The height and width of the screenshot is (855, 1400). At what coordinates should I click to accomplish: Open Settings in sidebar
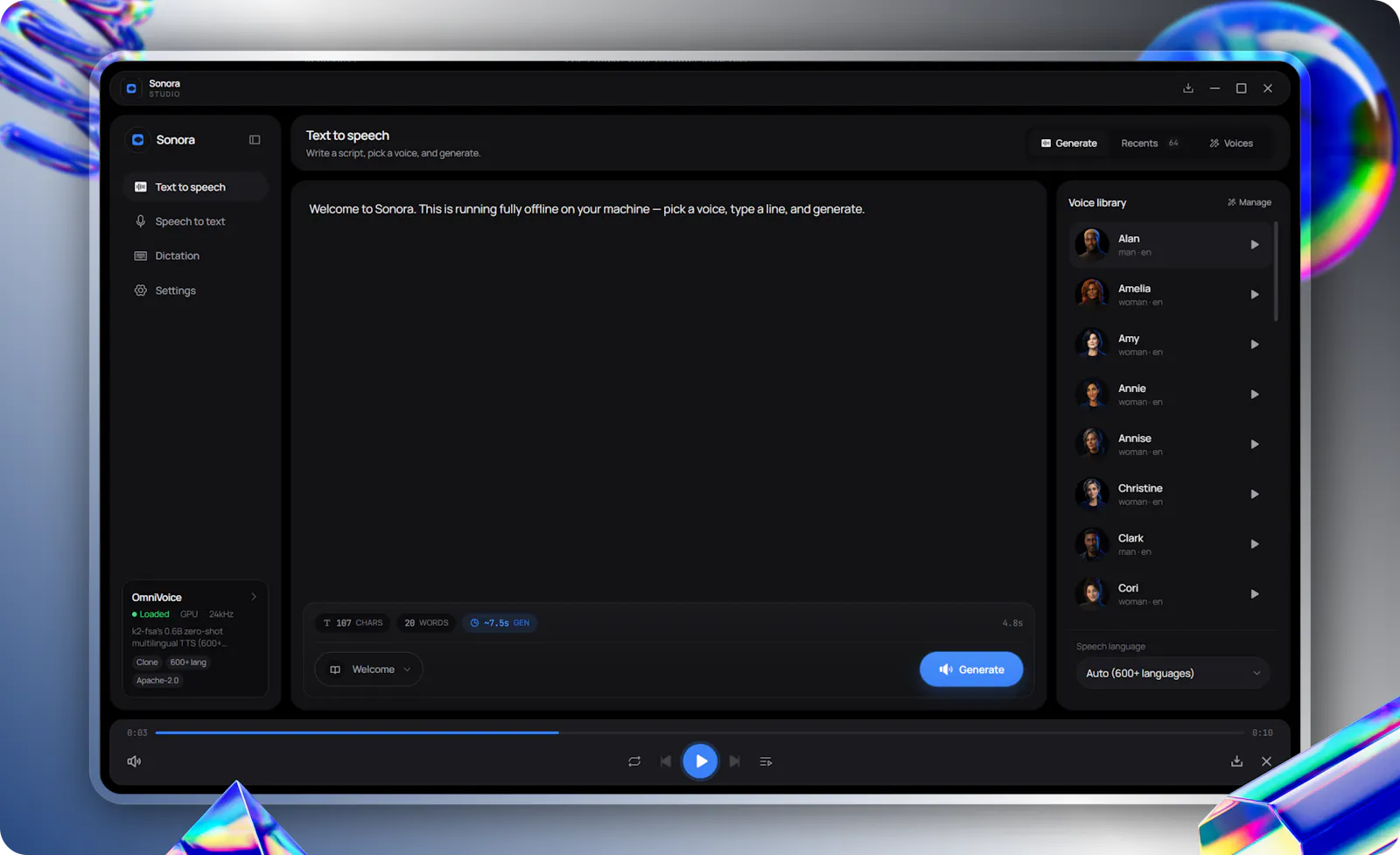point(195,291)
